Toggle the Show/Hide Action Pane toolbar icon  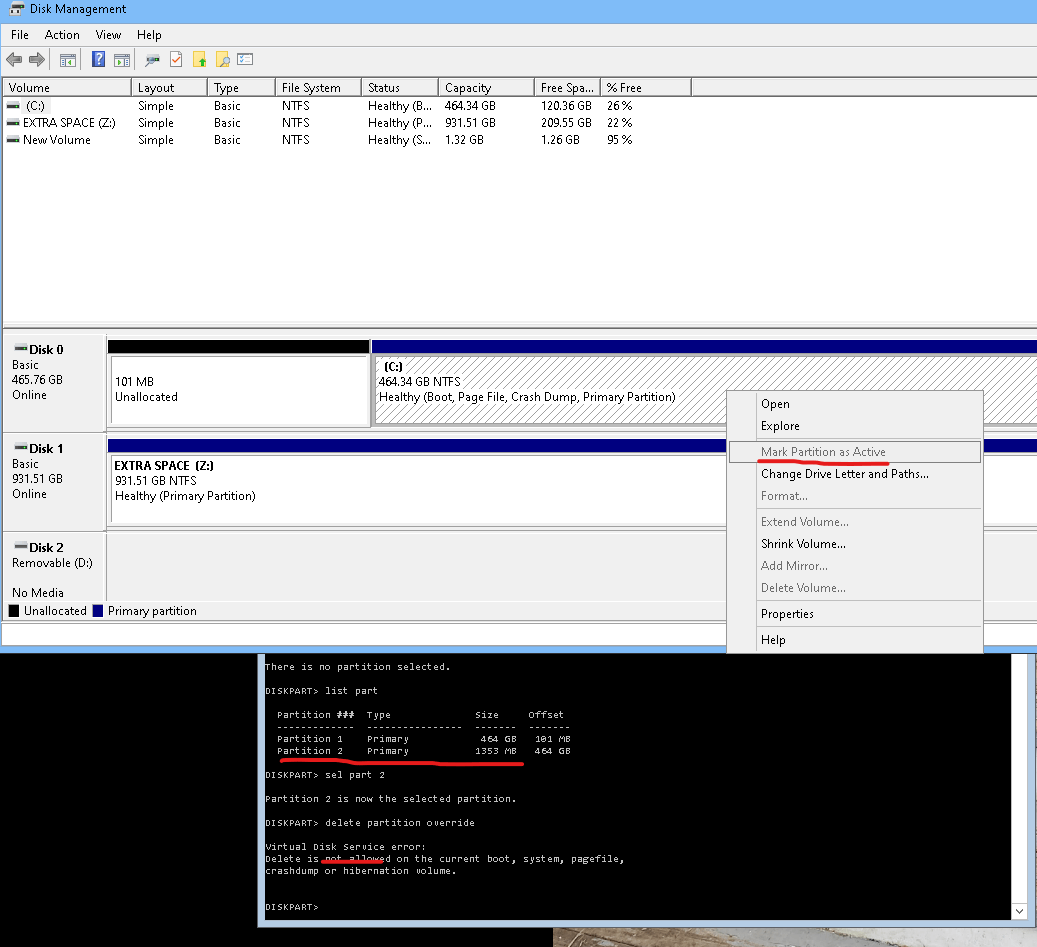tap(123, 60)
